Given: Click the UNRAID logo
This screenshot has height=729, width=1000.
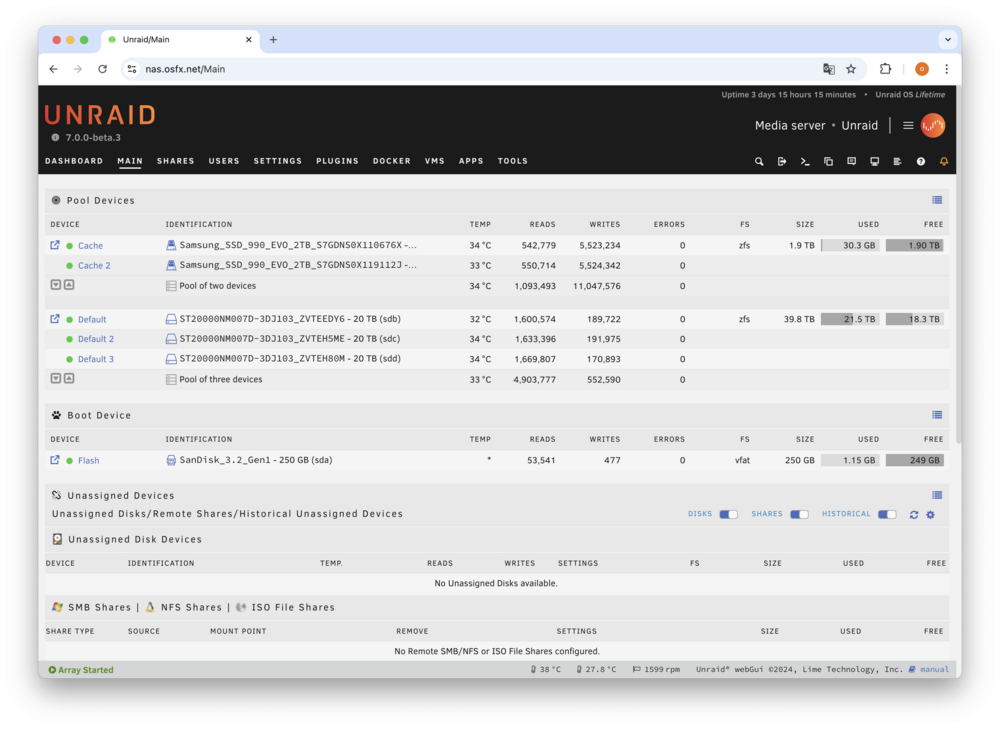Looking at the screenshot, I should [x=100, y=115].
